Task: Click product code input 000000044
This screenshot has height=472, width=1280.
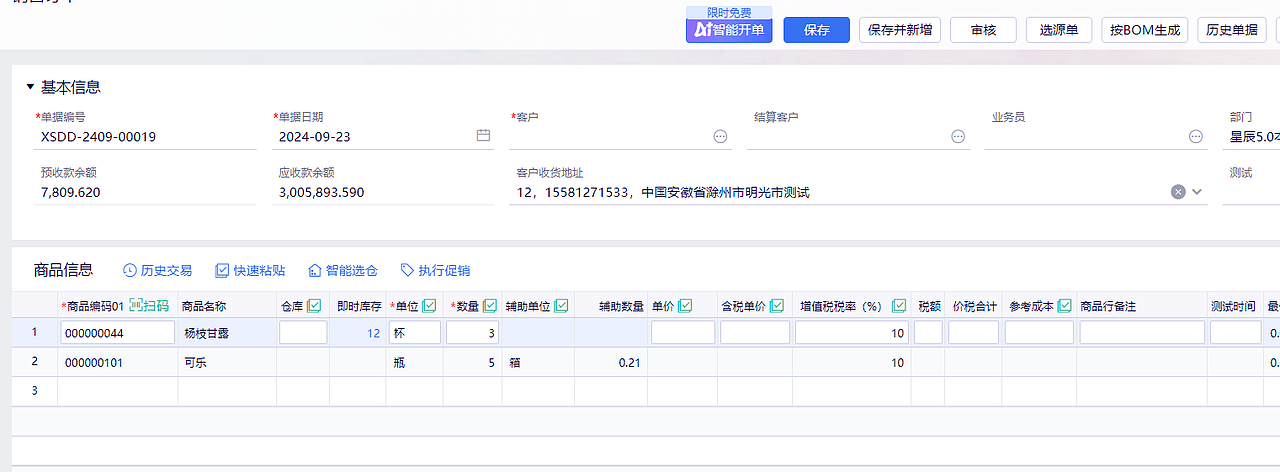Action: click(x=118, y=333)
